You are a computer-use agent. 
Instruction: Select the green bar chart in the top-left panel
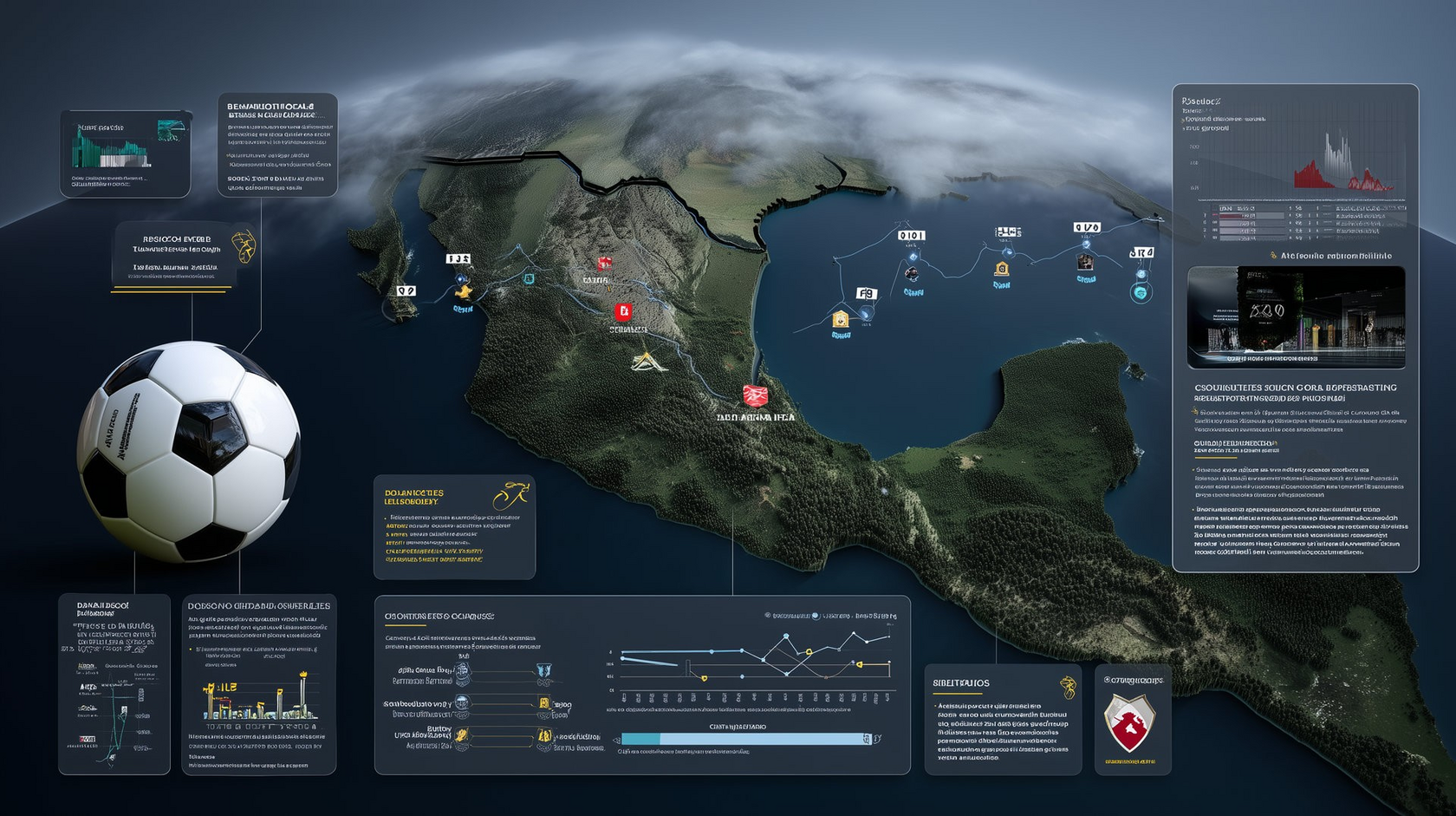(x=113, y=148)
